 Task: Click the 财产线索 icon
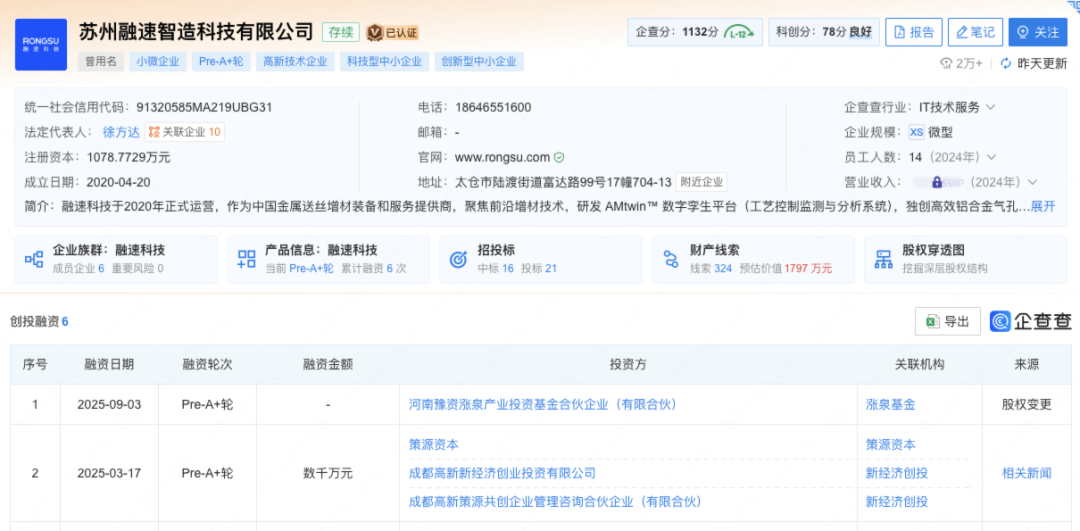coord(671,259)
